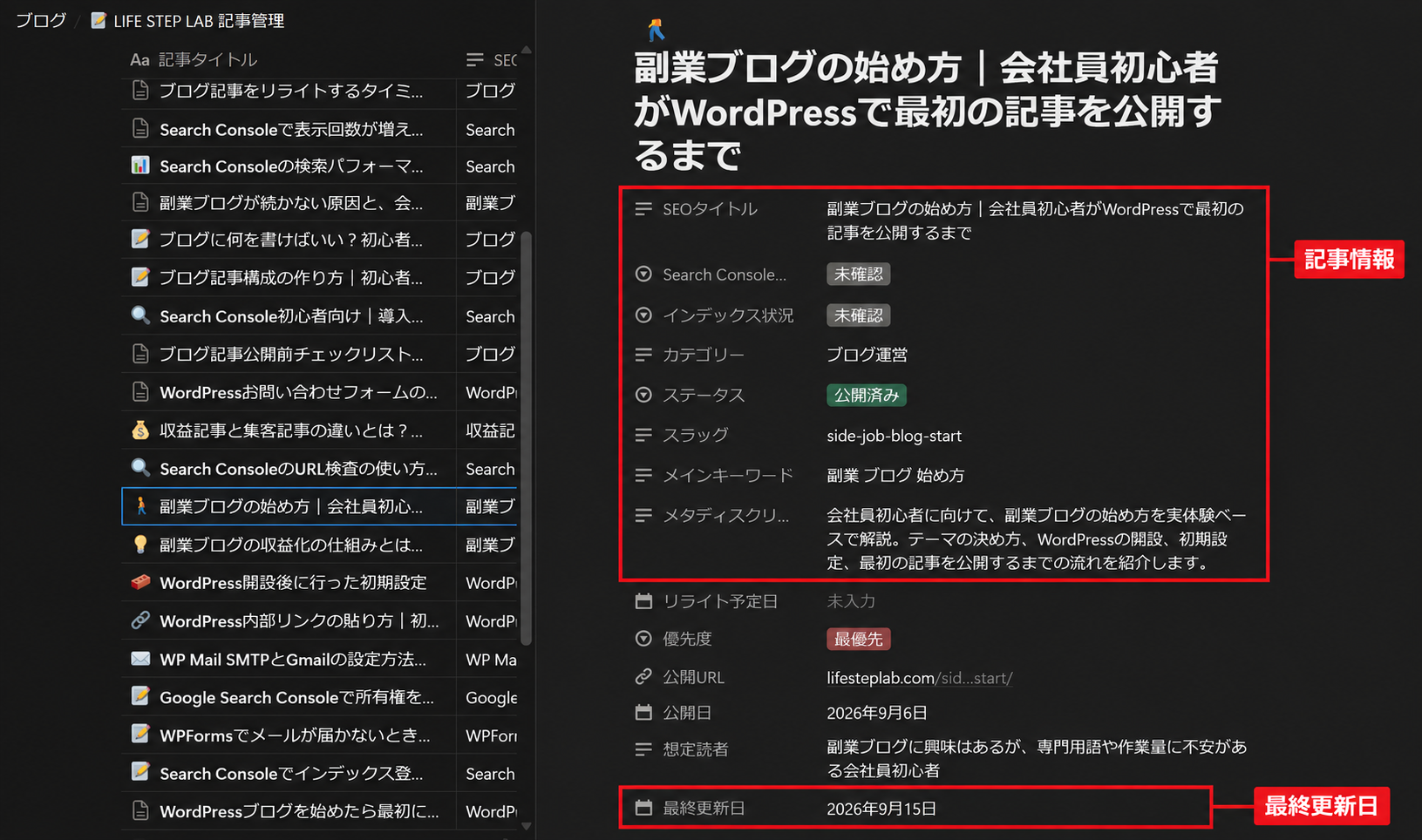1422x840 pixels.
Task: Open the インデックス状況 未確認 dropdown
Action: [858, 315]
